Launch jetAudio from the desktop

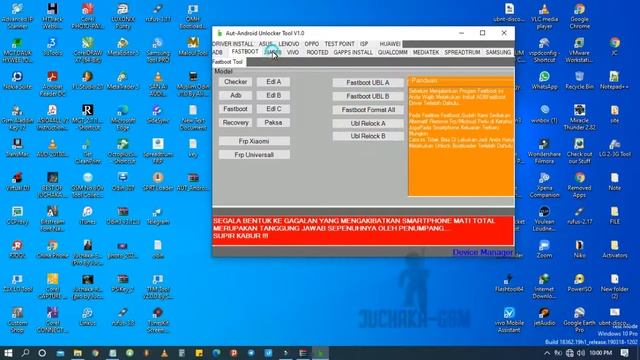(544, 316)
